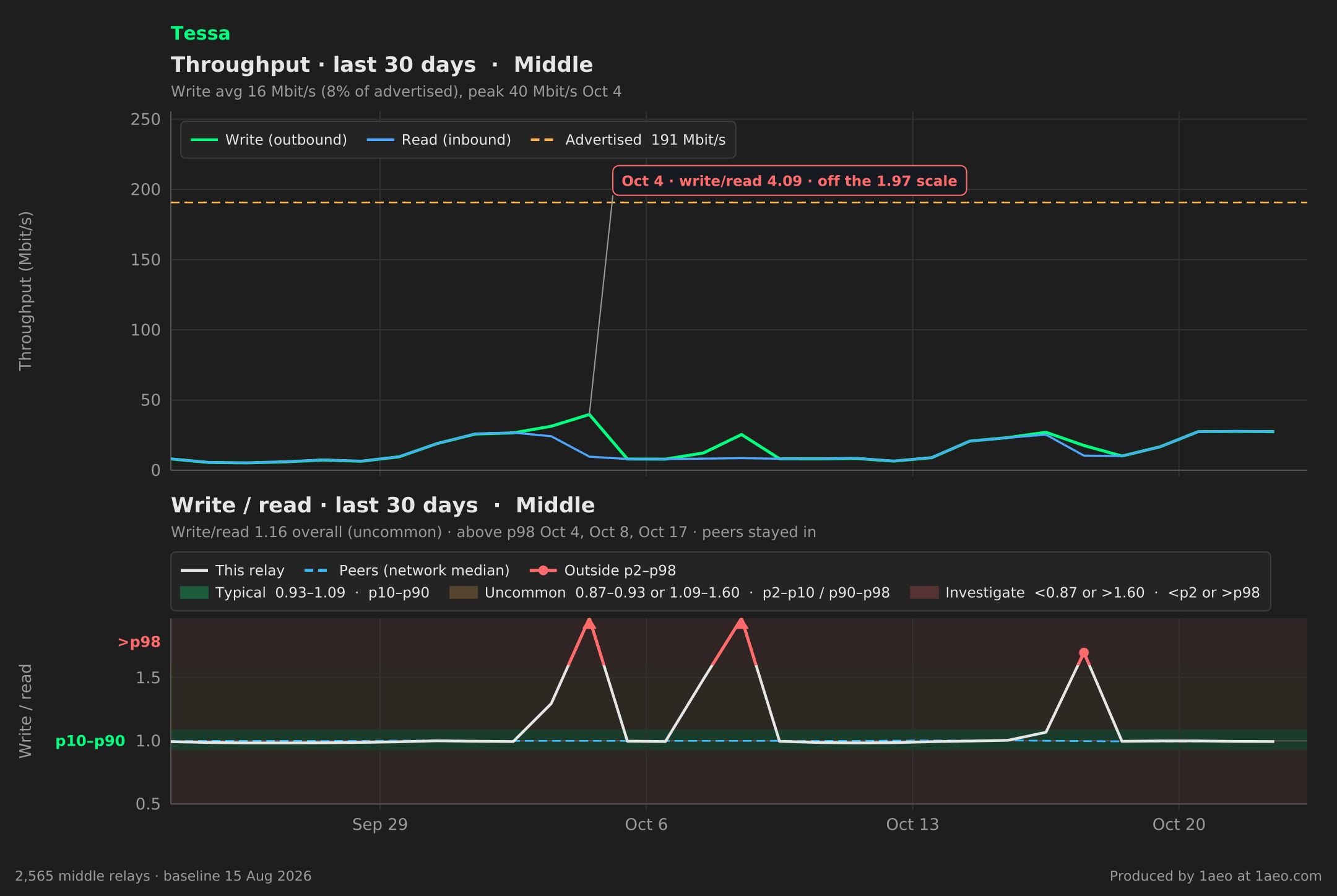
Task: Select the Peers (network median) legend entry
Action: pyautogui.click(x=407, y=571)
